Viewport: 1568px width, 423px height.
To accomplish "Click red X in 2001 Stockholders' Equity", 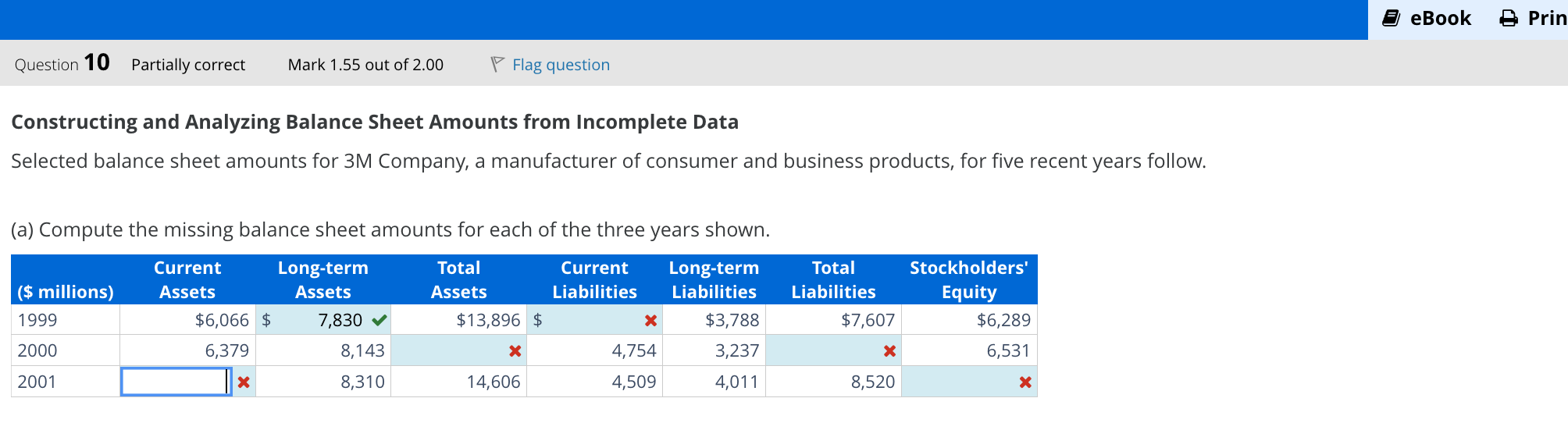I will coord(1025,382).
